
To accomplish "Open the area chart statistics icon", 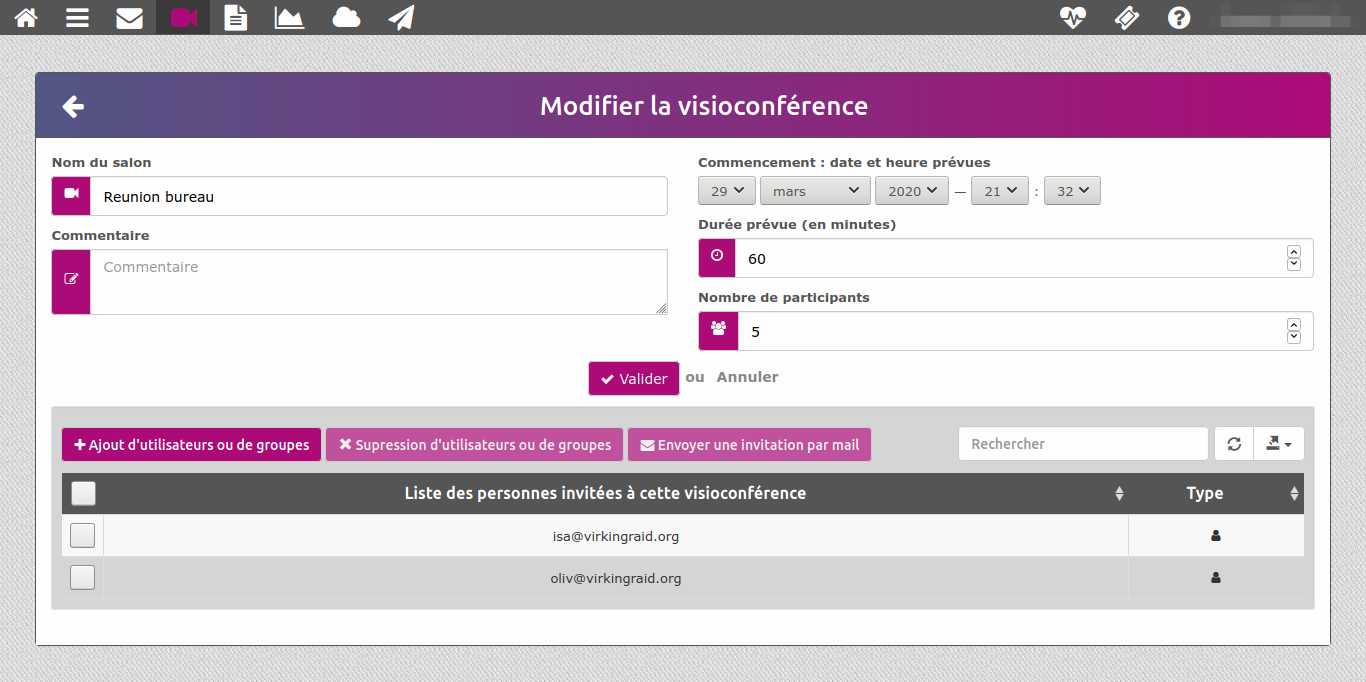I will point(289,18).
